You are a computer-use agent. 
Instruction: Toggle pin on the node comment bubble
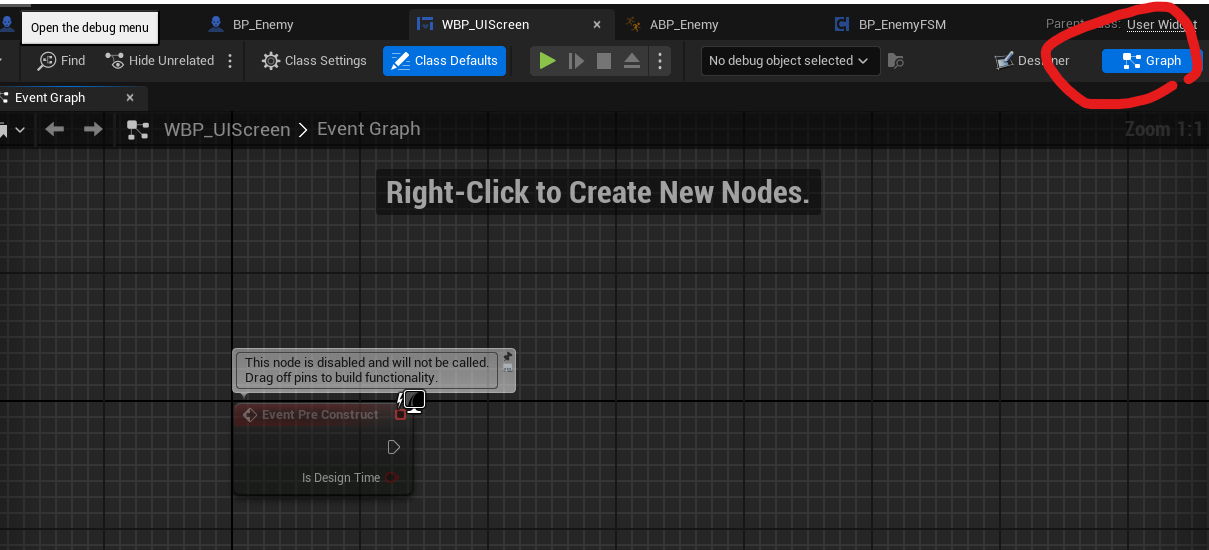(x=508, y=357)
